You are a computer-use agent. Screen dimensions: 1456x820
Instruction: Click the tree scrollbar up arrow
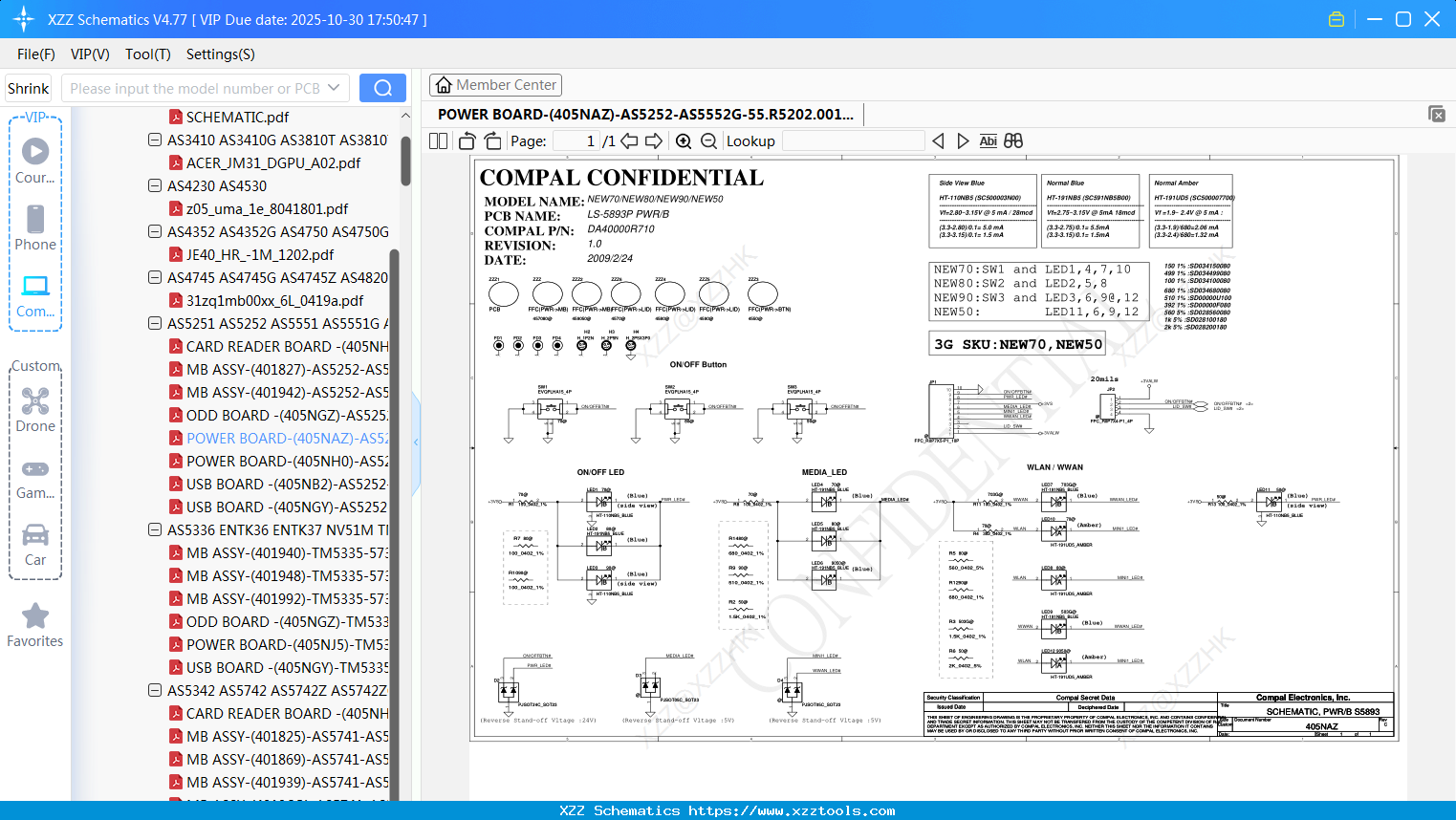click(405, 116)
